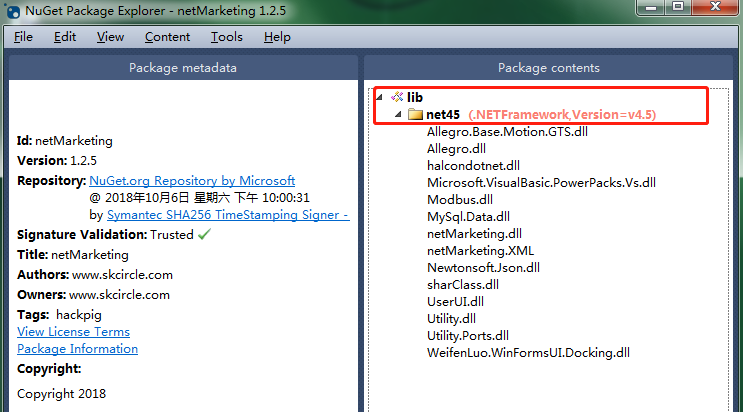The height and width of the screenshot is (412, 743).
Task: Open the File menu
Action: 23,37
